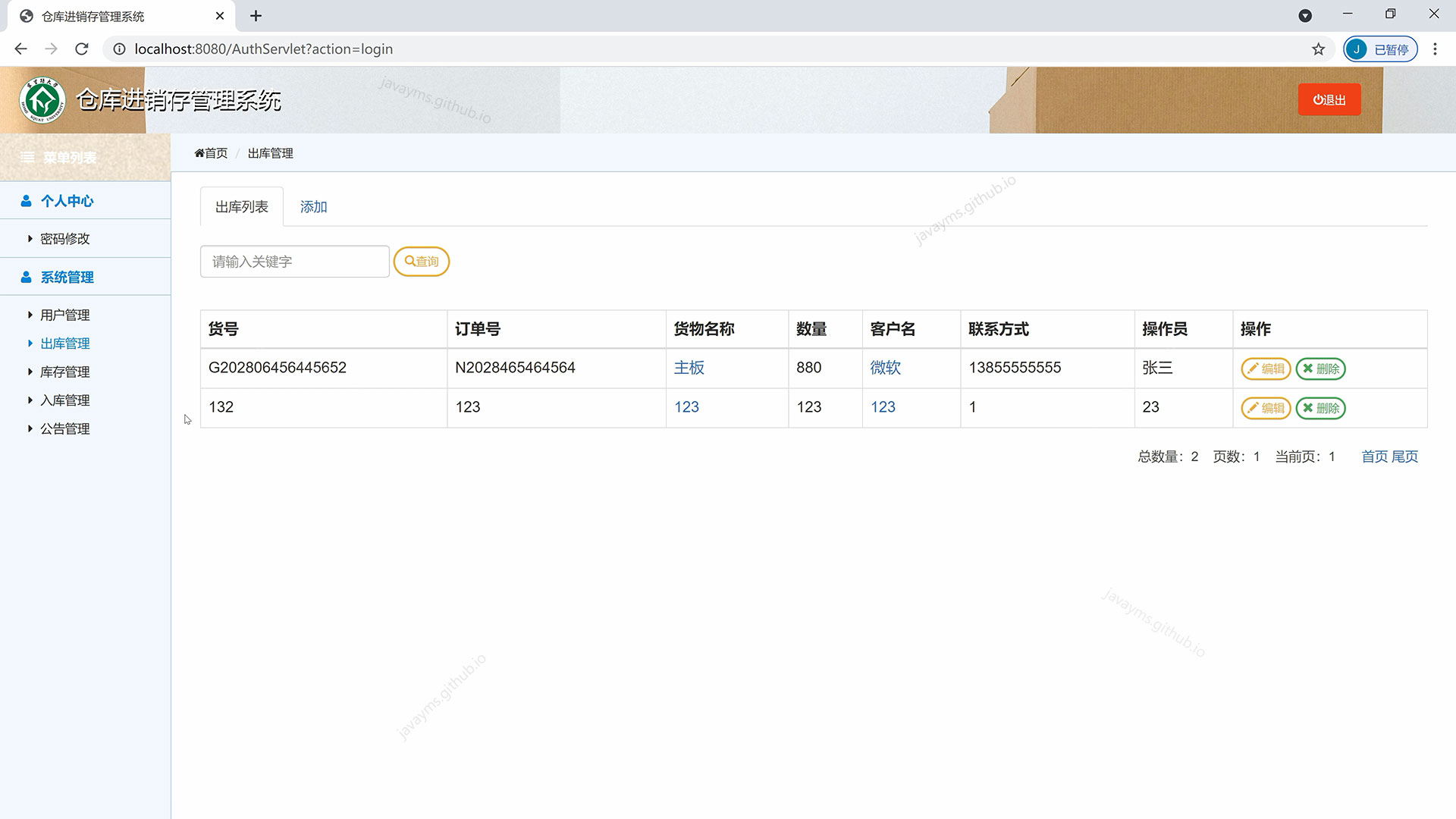Click the university logo in the header
The image size is (1456, 819).
[43, 99]
